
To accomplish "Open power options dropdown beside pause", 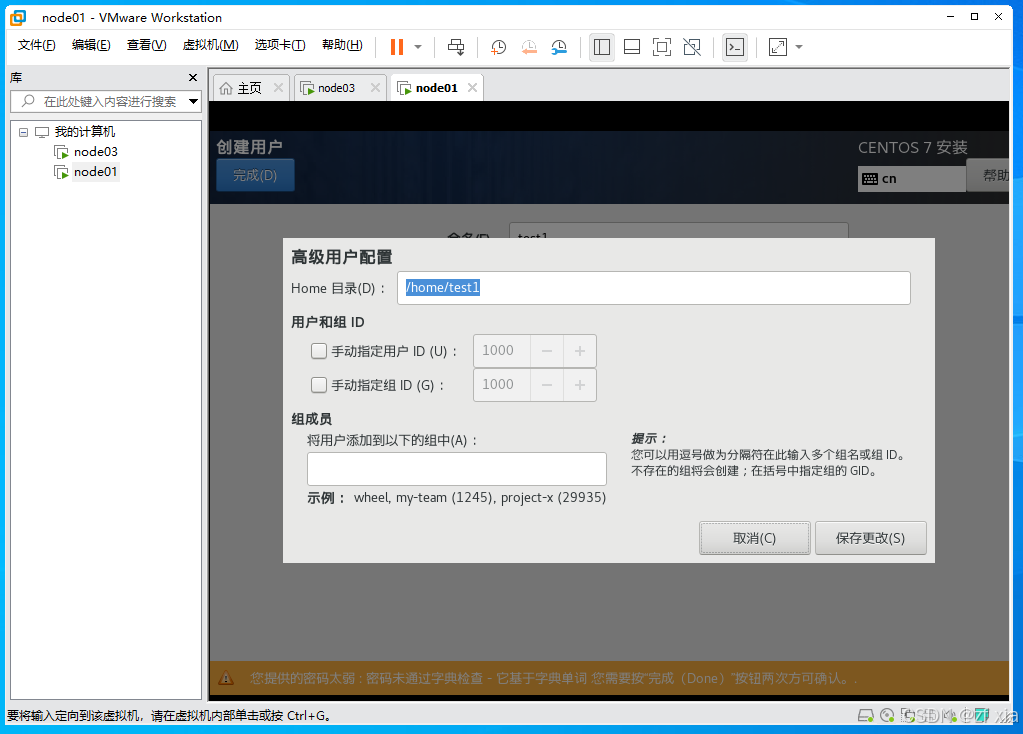I will tap(418, 47).
